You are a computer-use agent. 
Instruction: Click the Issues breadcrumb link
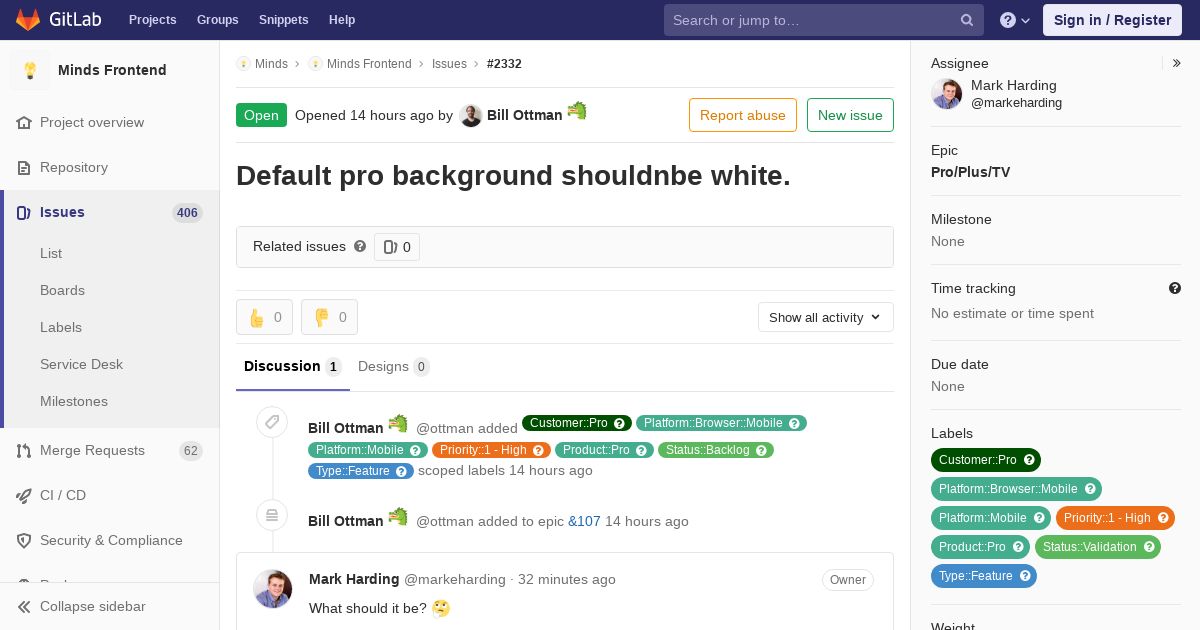[449, 63]
